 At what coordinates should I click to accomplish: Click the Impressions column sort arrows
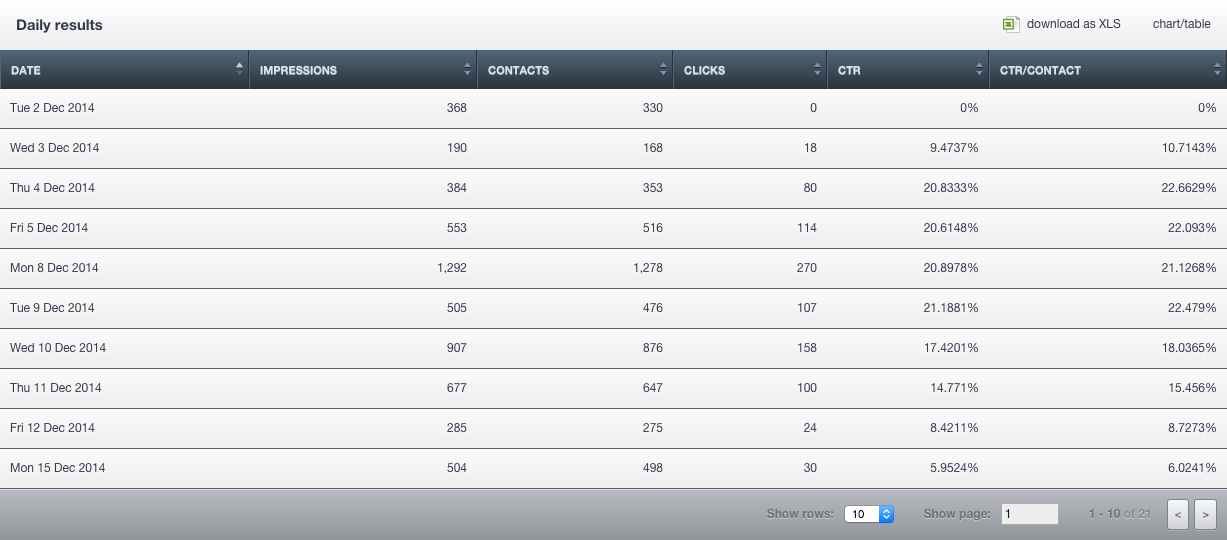(467, 70)
